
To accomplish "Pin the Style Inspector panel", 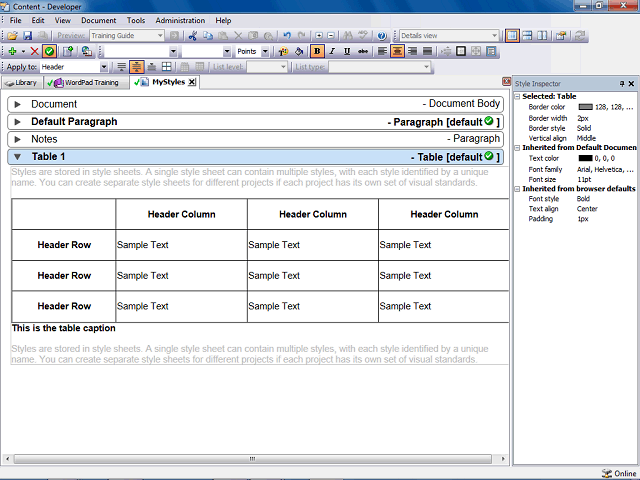I will (622, 84).
